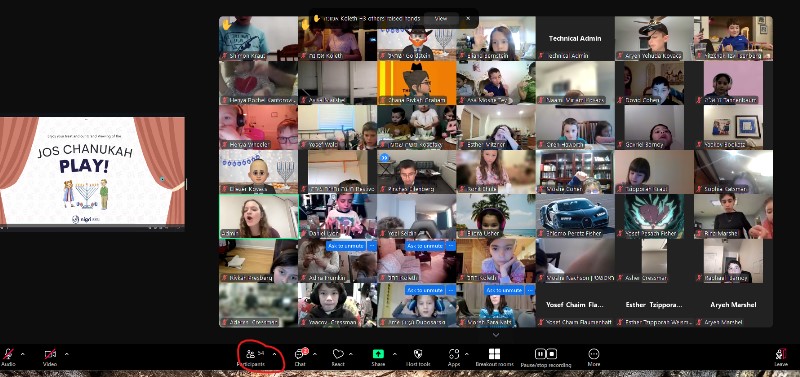This screenshot has height=377, width=800.
Task: Start camera with the Video button
Action: (x=50, y=357)
